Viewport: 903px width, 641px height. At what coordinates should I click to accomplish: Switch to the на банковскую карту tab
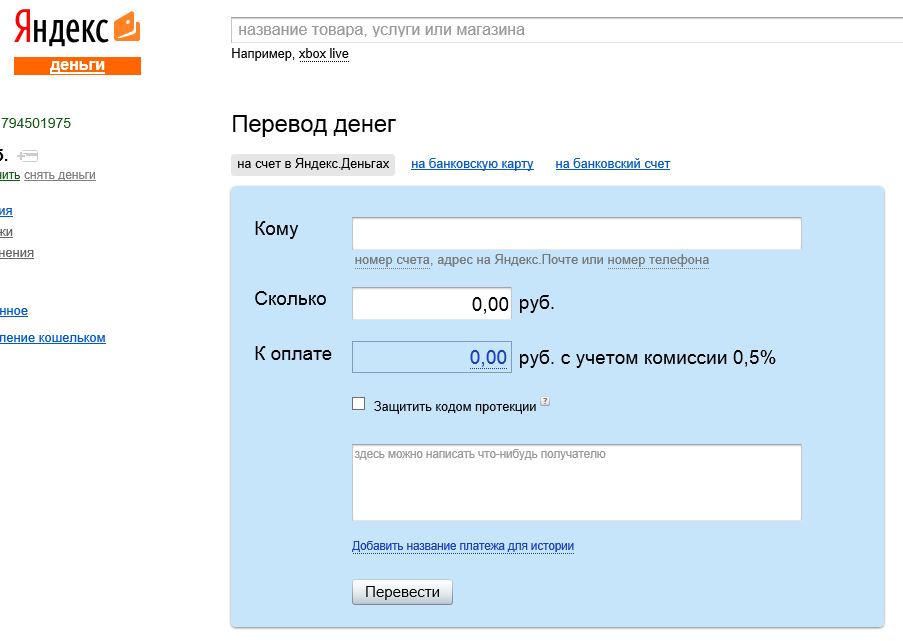click(472, 164)
